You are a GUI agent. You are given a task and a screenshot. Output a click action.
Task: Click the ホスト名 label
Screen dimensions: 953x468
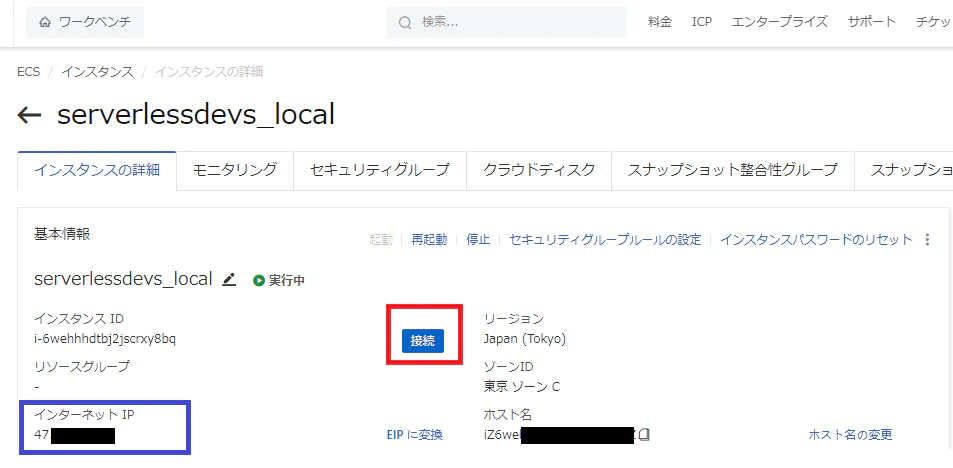click(x=507, y=415)
